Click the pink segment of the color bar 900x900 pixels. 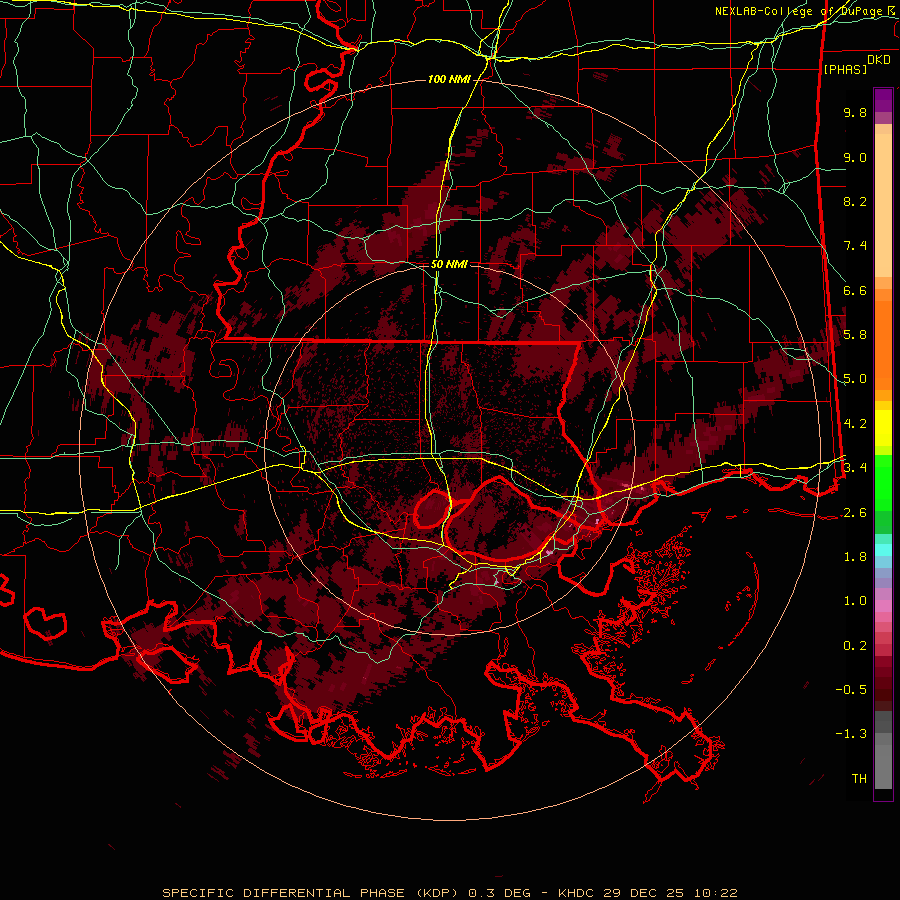pos(883,606)
